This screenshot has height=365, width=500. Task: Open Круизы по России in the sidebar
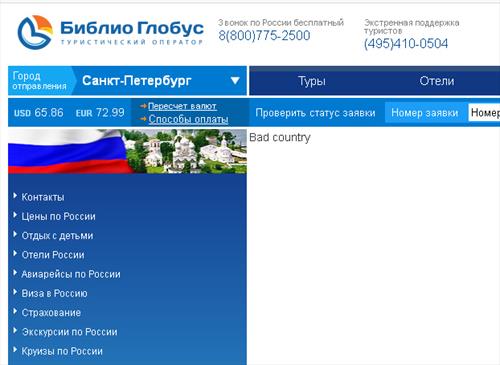pos(62,351)
